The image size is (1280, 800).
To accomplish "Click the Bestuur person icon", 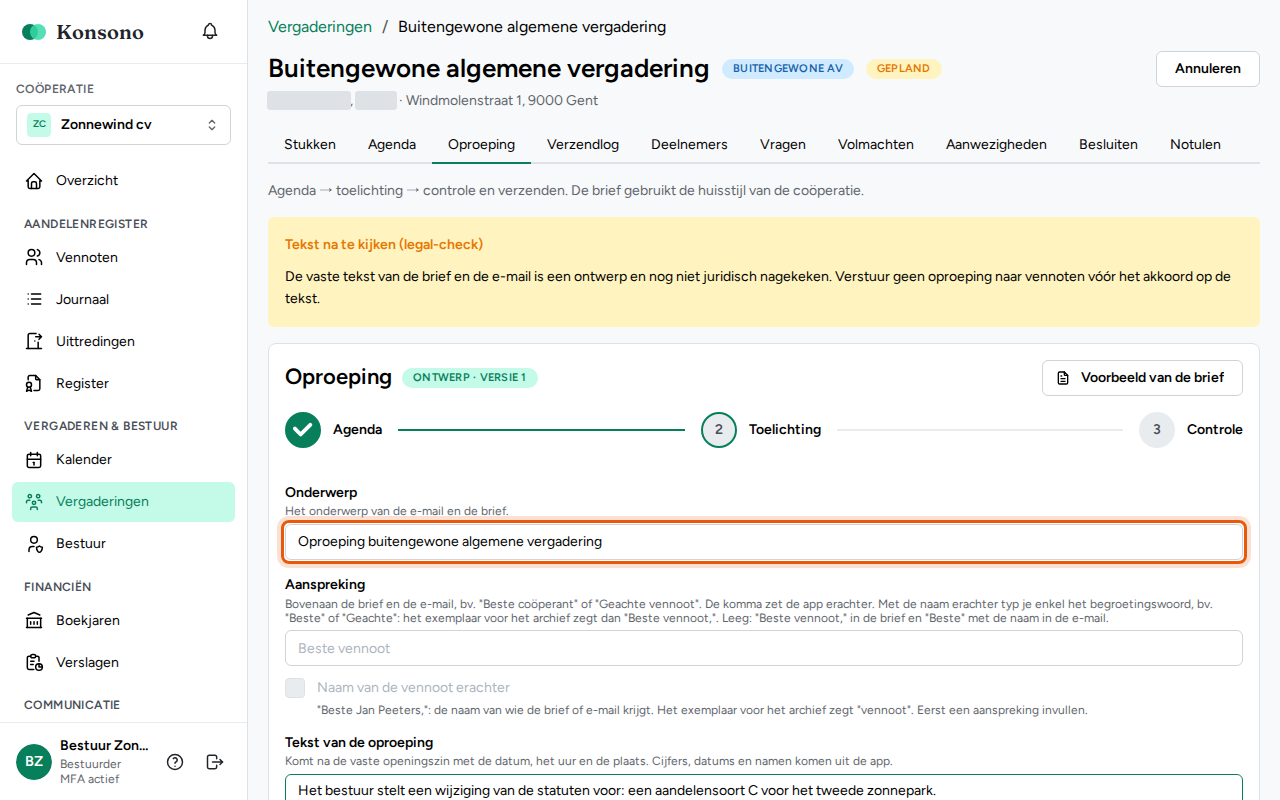I will [34, 544].
